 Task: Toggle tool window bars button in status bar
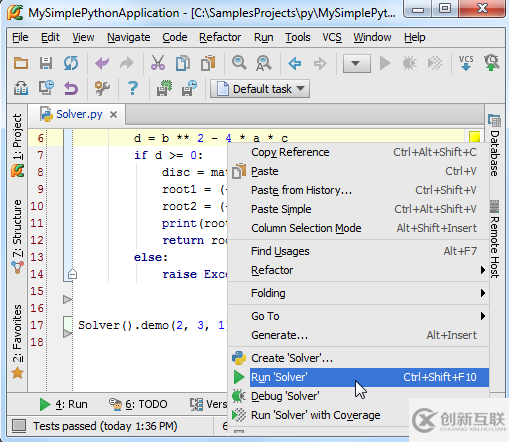pos(19,426)
